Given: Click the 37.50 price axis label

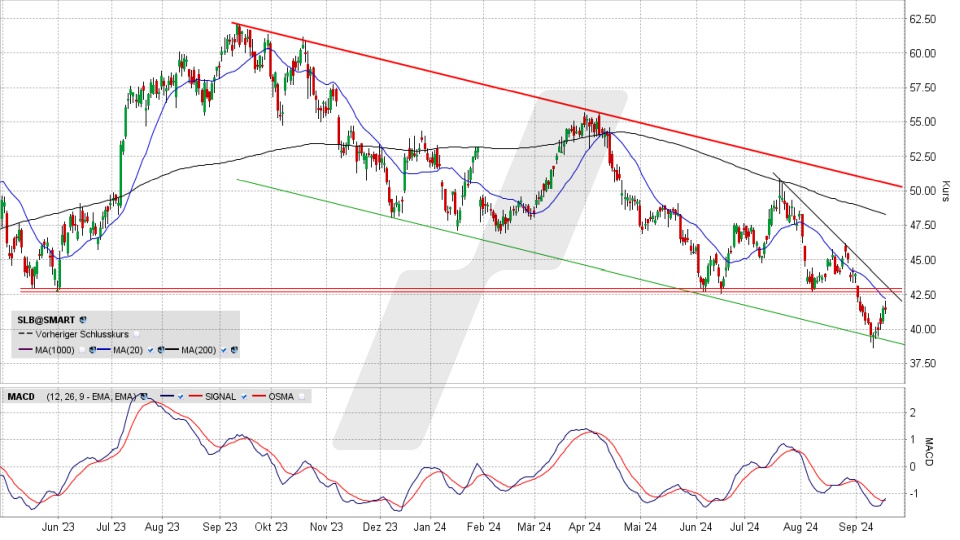Looking at the screenshot, I should tap(923, 363).
